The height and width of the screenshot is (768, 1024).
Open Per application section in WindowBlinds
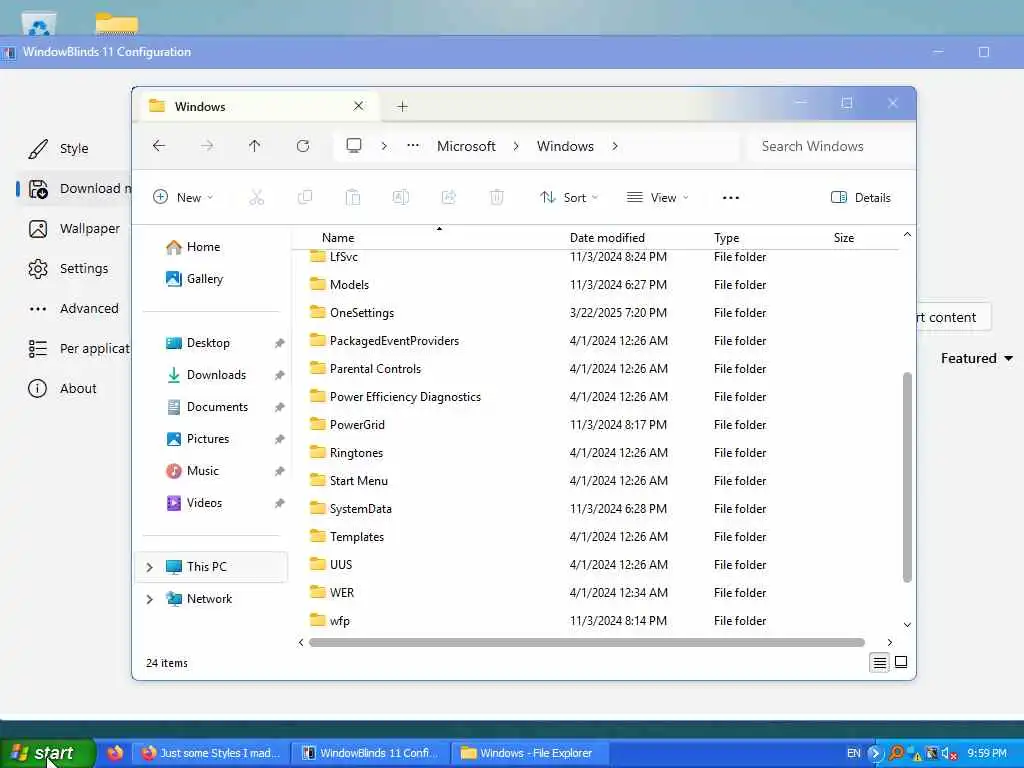tap(78, 349)
